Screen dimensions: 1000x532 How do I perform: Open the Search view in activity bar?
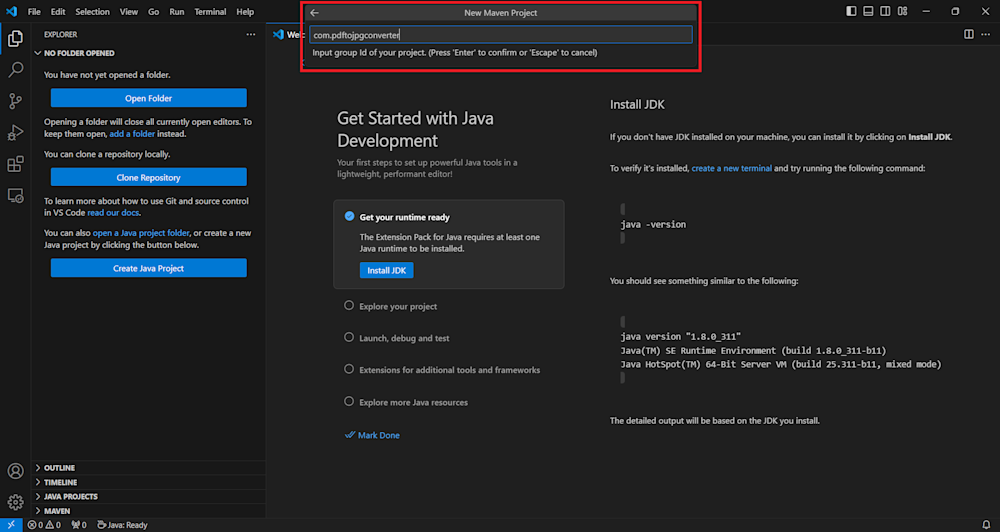click(15, 70)
